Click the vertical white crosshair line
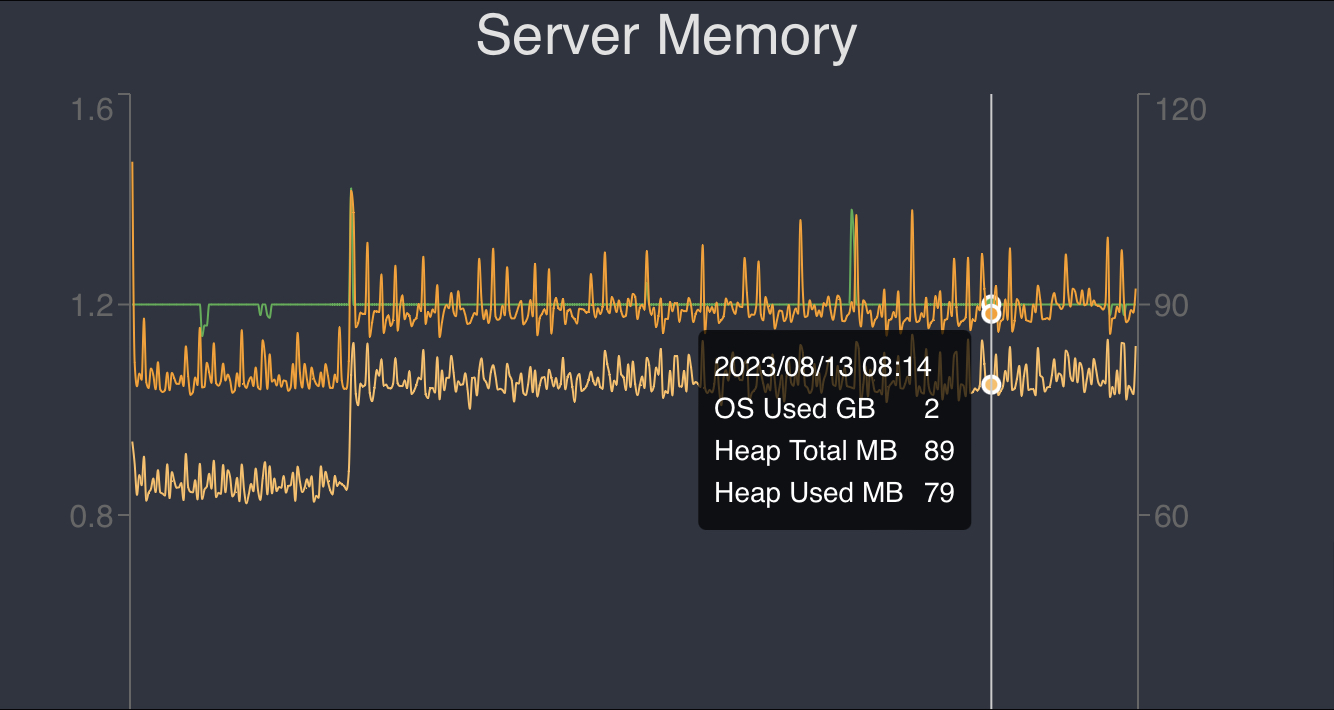Image resolution: width=1334 pixels, height=710 pixels. 991,600
